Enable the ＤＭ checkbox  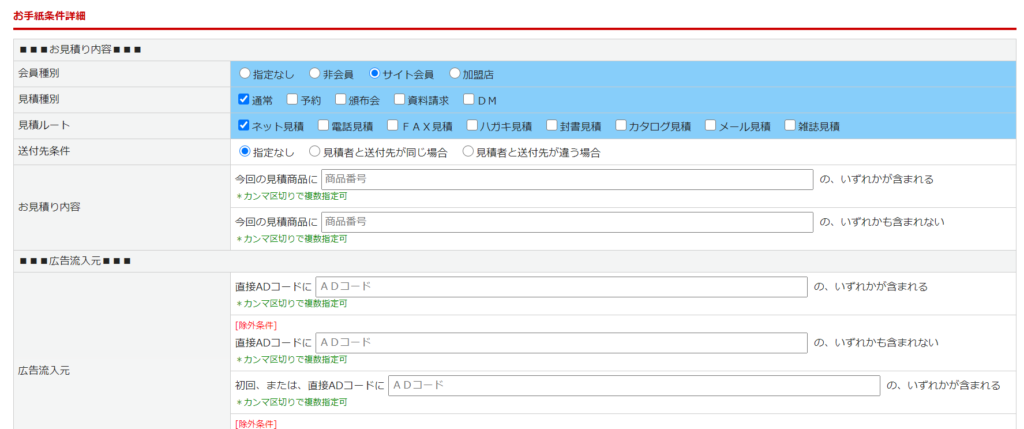pyautogui.click(x=468, y=100)
